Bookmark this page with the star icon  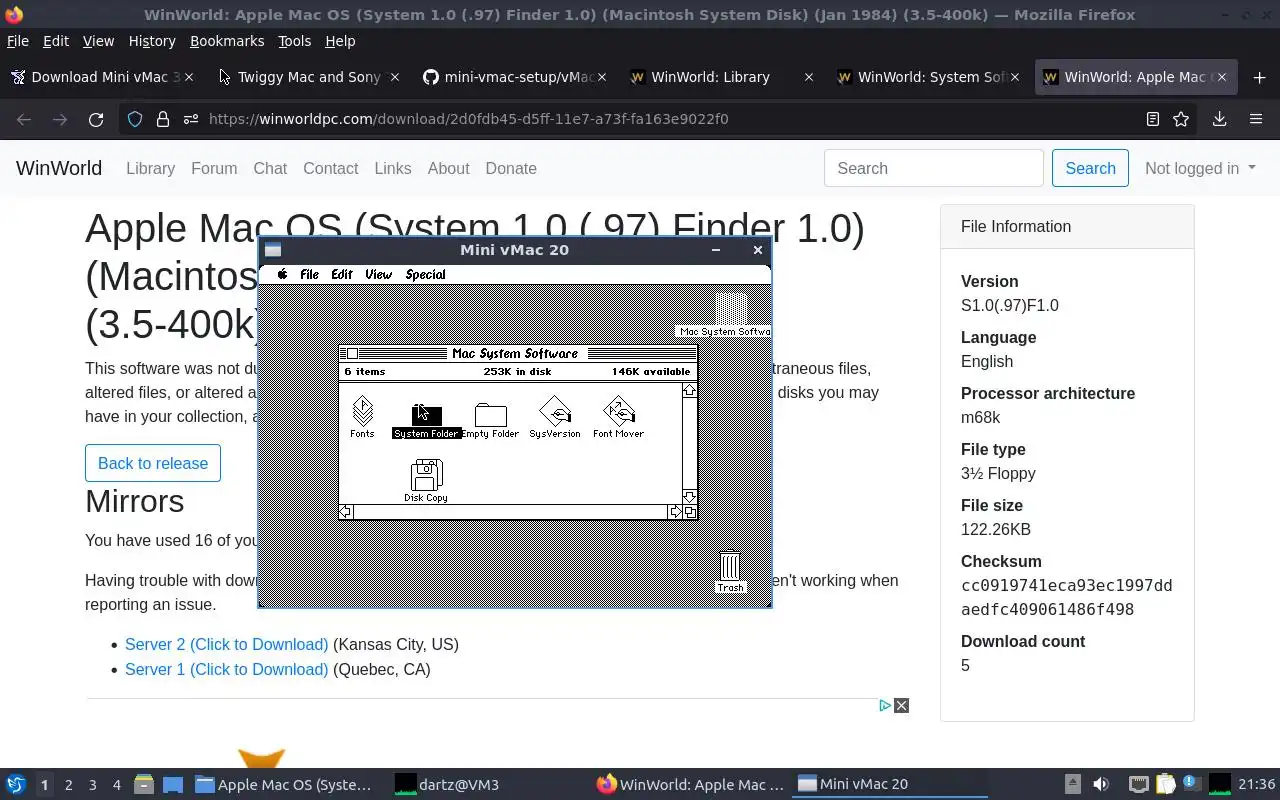pyautogui.click(x=1181, y=119)
